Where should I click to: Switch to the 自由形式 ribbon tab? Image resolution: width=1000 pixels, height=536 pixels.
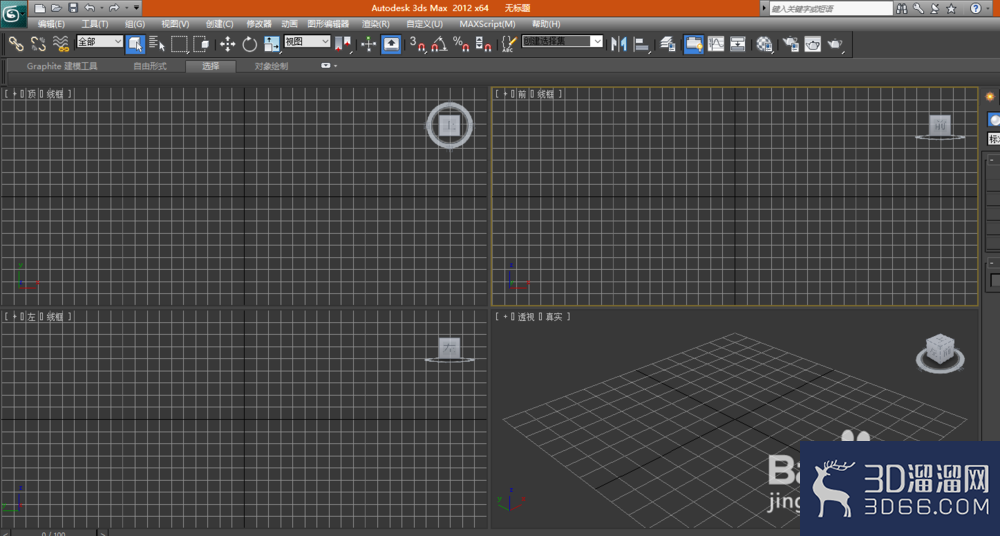(150, 66)
